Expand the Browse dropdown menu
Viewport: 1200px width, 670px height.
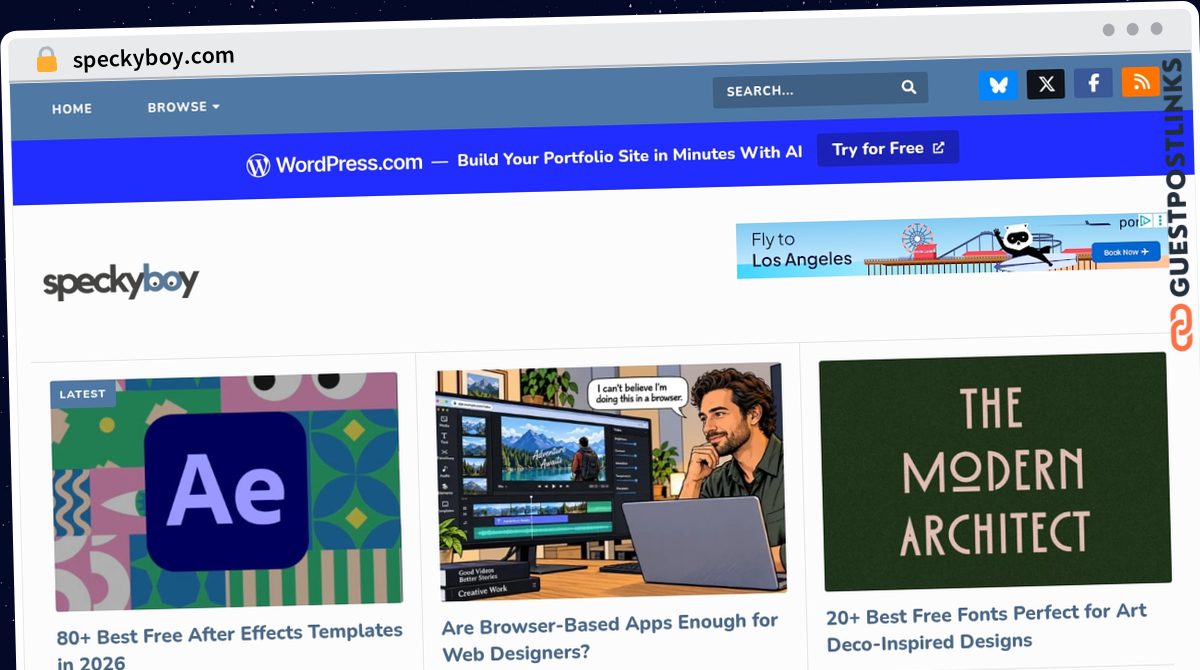[183, 107]
